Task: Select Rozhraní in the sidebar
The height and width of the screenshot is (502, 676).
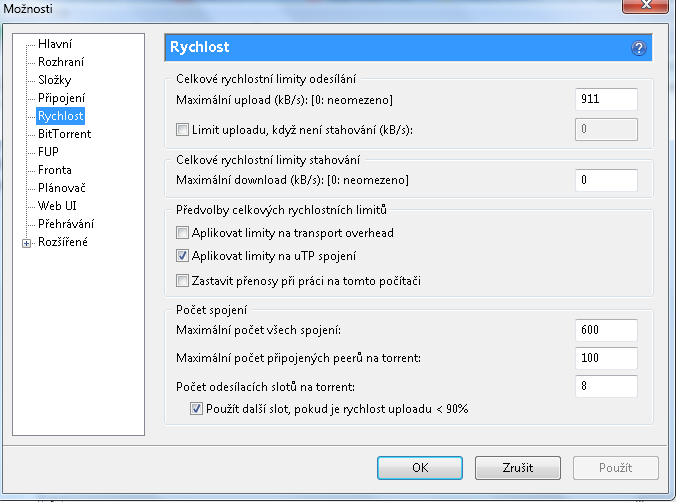Action: point(61,62)
